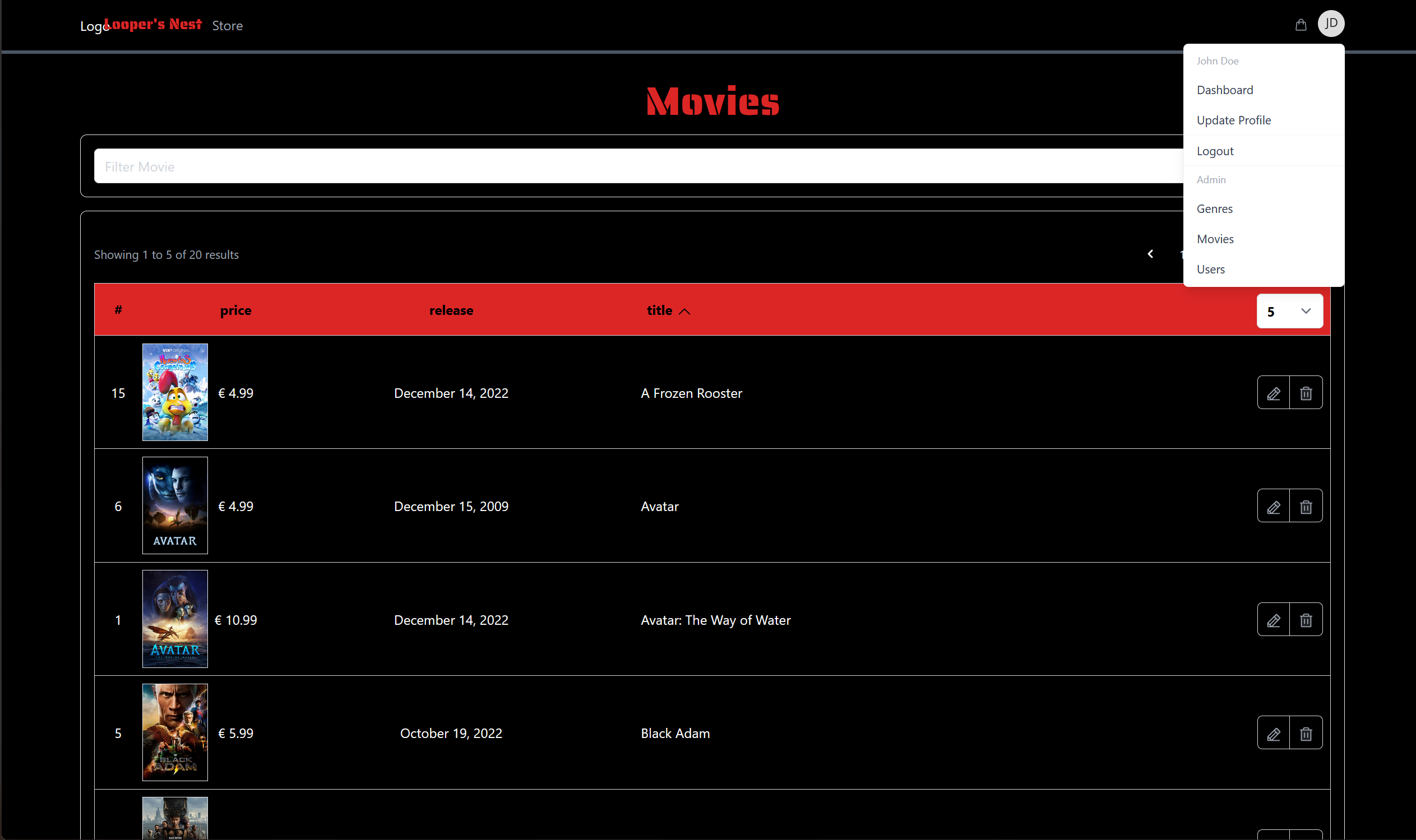The width and height of the screenshot is (1416, 840).
Task: Click the Looper's Nest logo
Action: pyautogui.click(x=153, y=24)
